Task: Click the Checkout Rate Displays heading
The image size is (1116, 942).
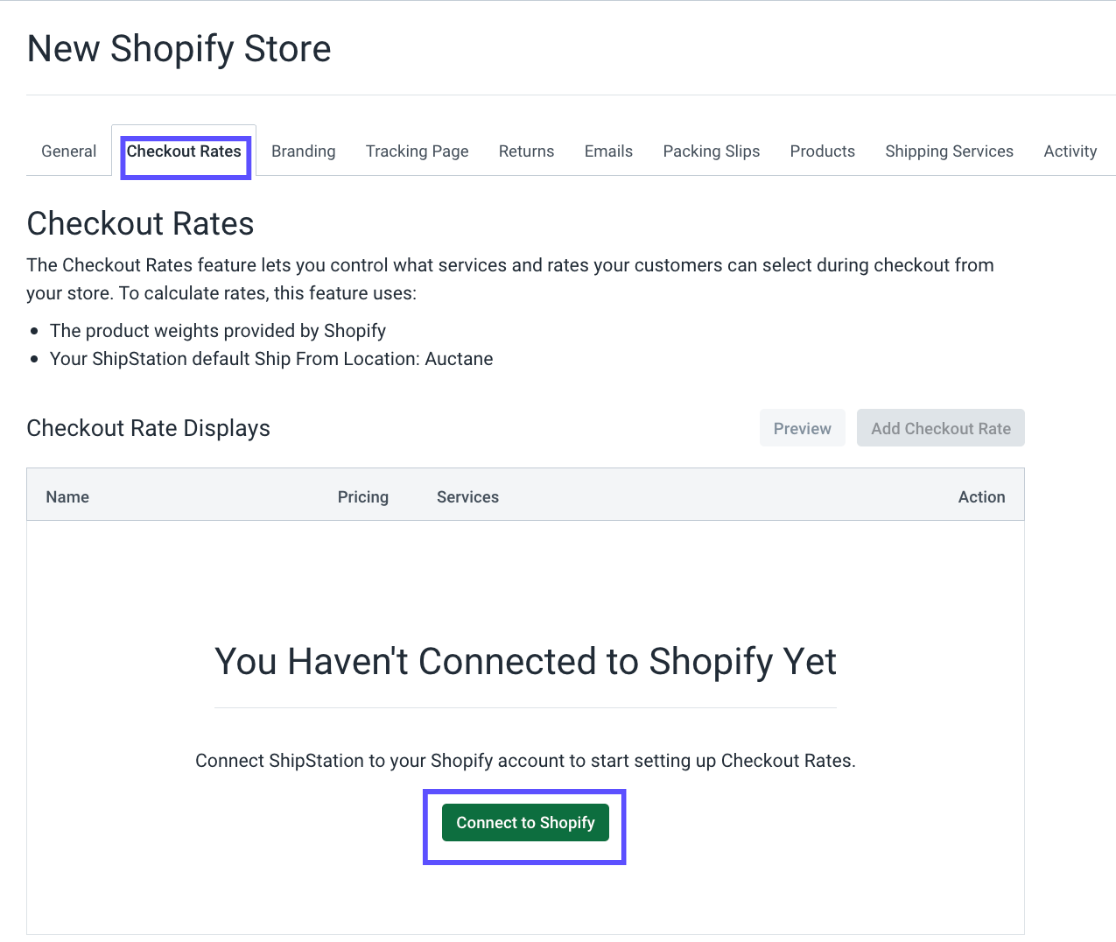Action: [148, 428]
